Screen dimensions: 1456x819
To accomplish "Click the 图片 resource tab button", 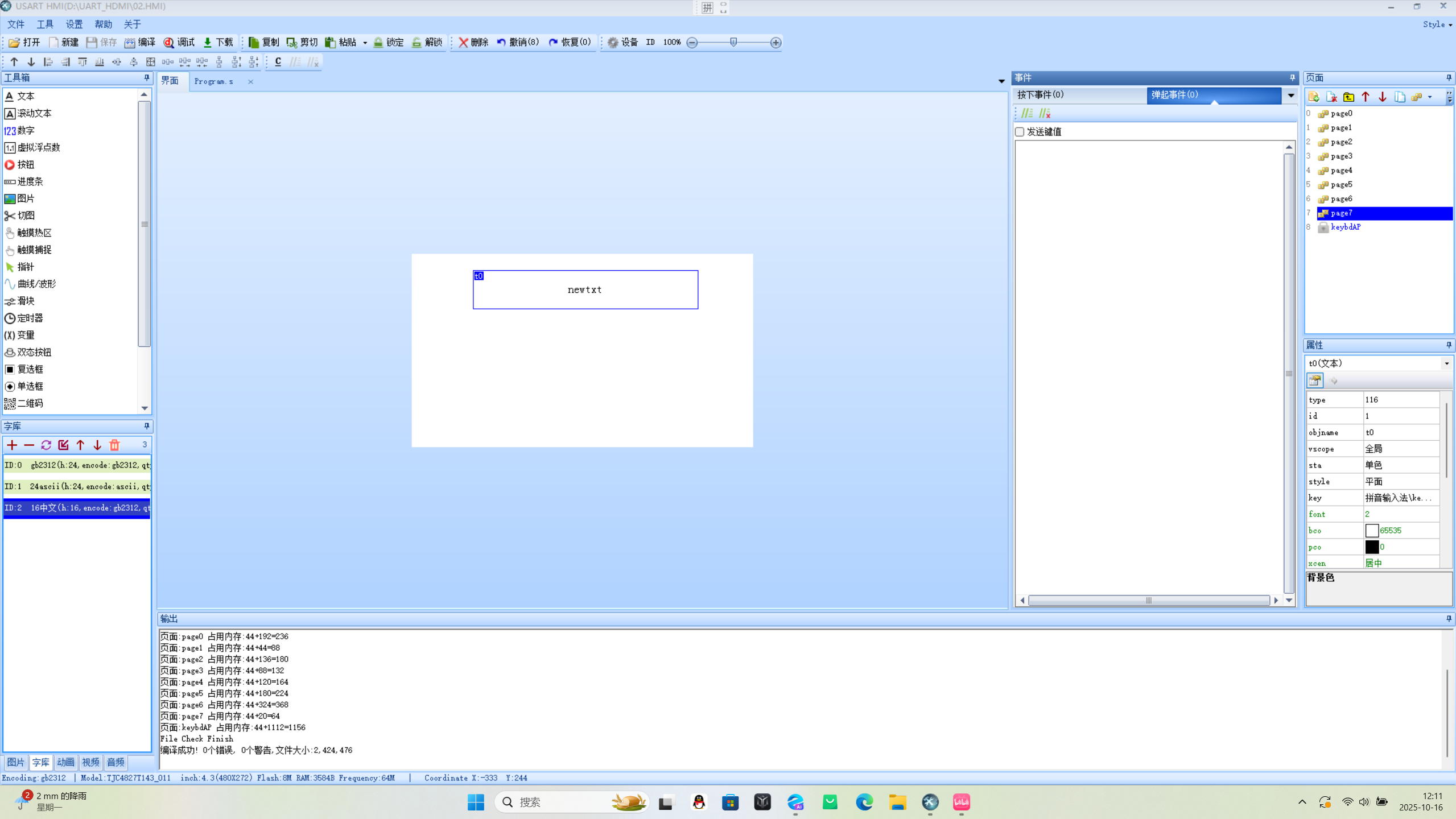I will [x=15, y=762].
